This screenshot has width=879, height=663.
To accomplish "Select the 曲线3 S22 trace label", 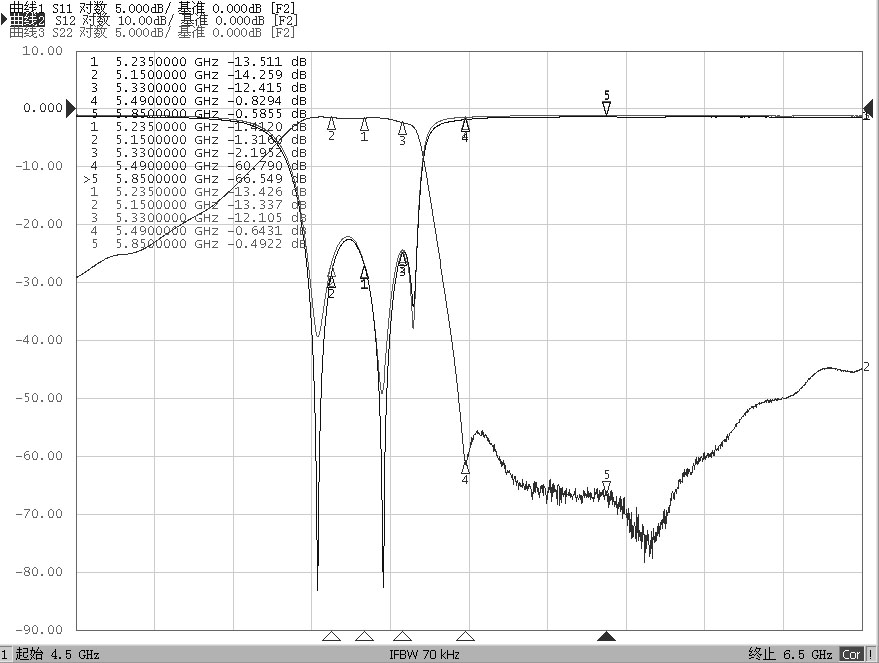I will (150, 32).
